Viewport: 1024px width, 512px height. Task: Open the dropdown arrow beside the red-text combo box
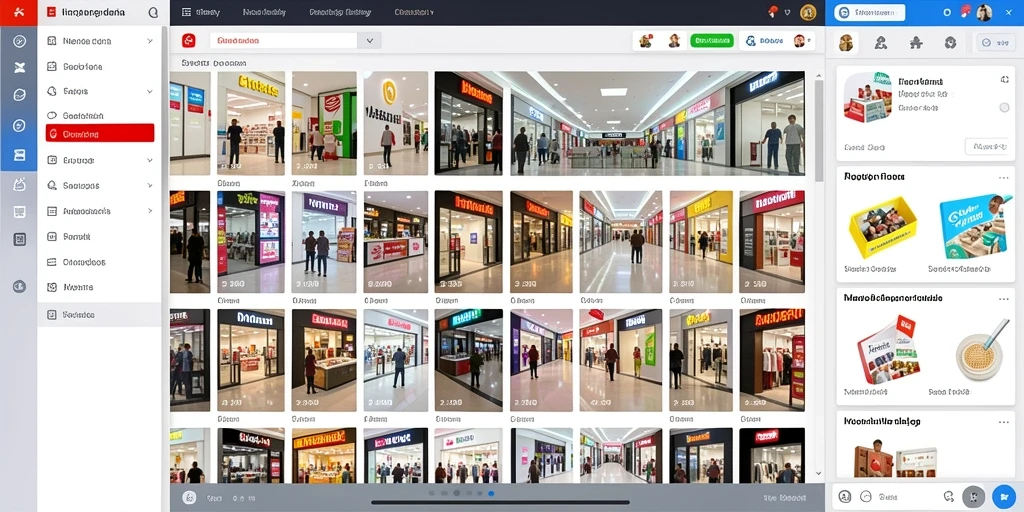369,40
